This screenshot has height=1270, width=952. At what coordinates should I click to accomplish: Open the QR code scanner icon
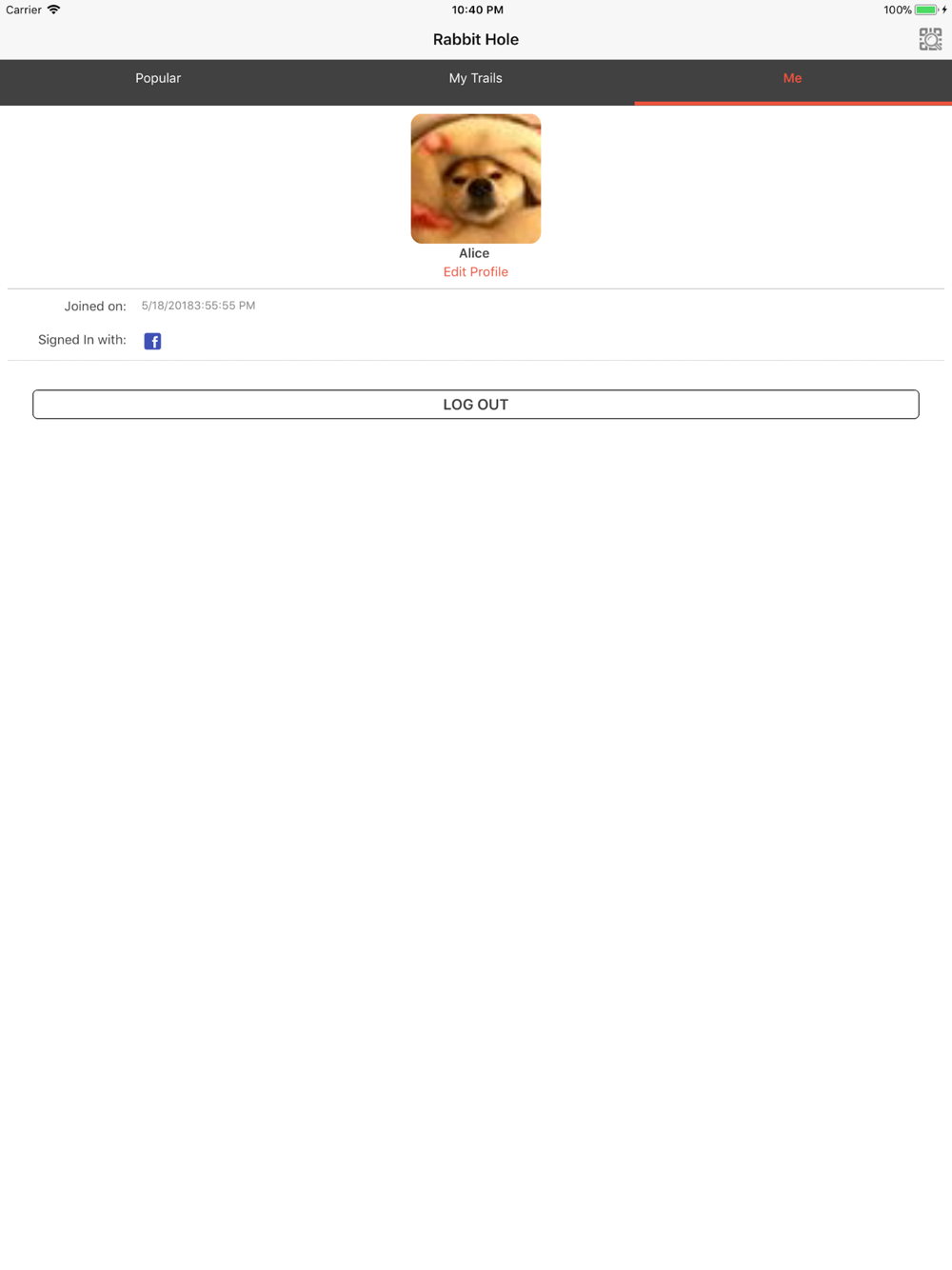[x=930, y=39]
